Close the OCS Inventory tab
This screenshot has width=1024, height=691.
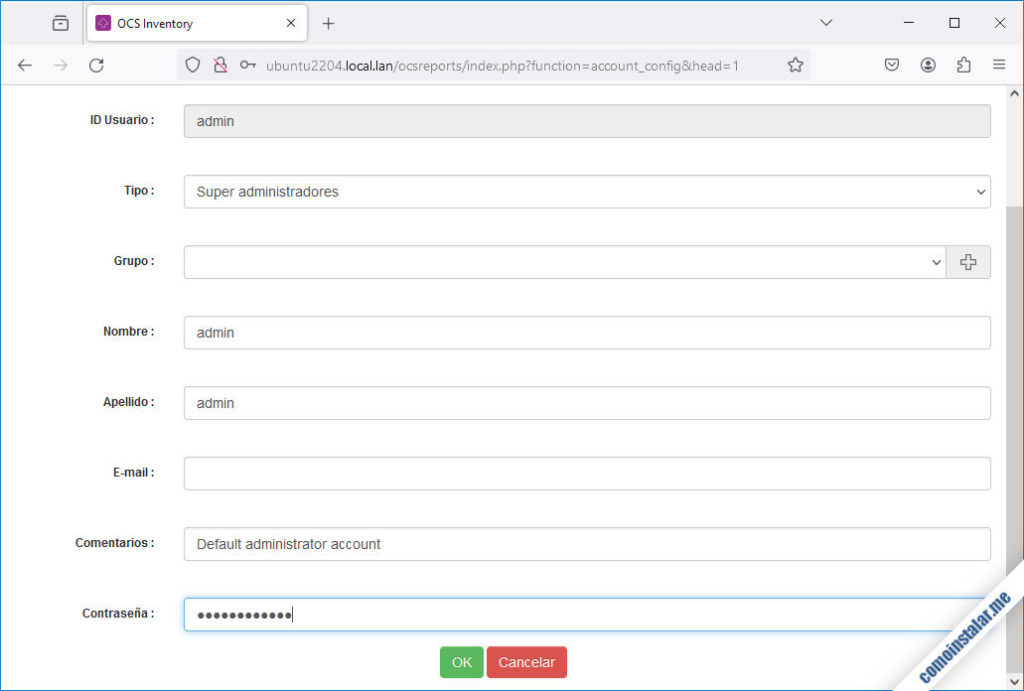point(291,23)
